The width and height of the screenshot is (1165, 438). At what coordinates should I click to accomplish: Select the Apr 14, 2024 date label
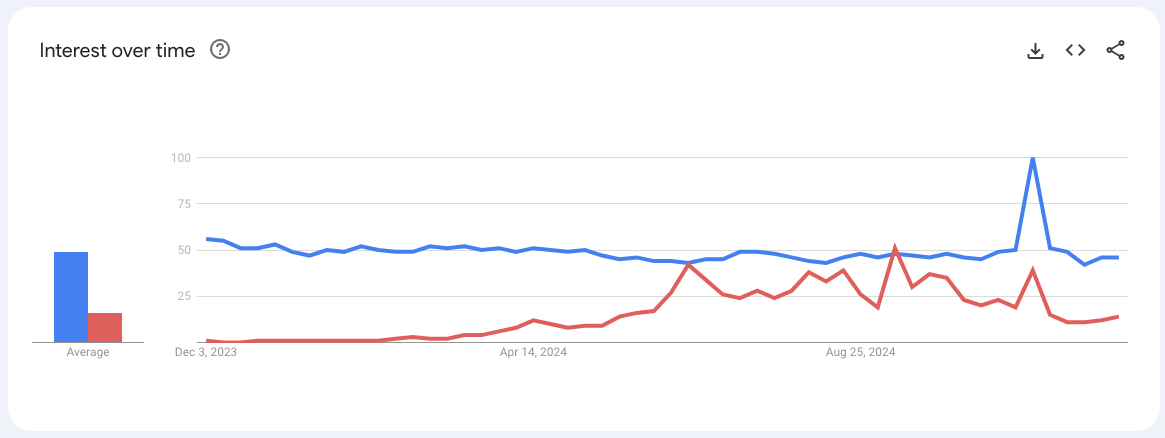pos(532,352)
